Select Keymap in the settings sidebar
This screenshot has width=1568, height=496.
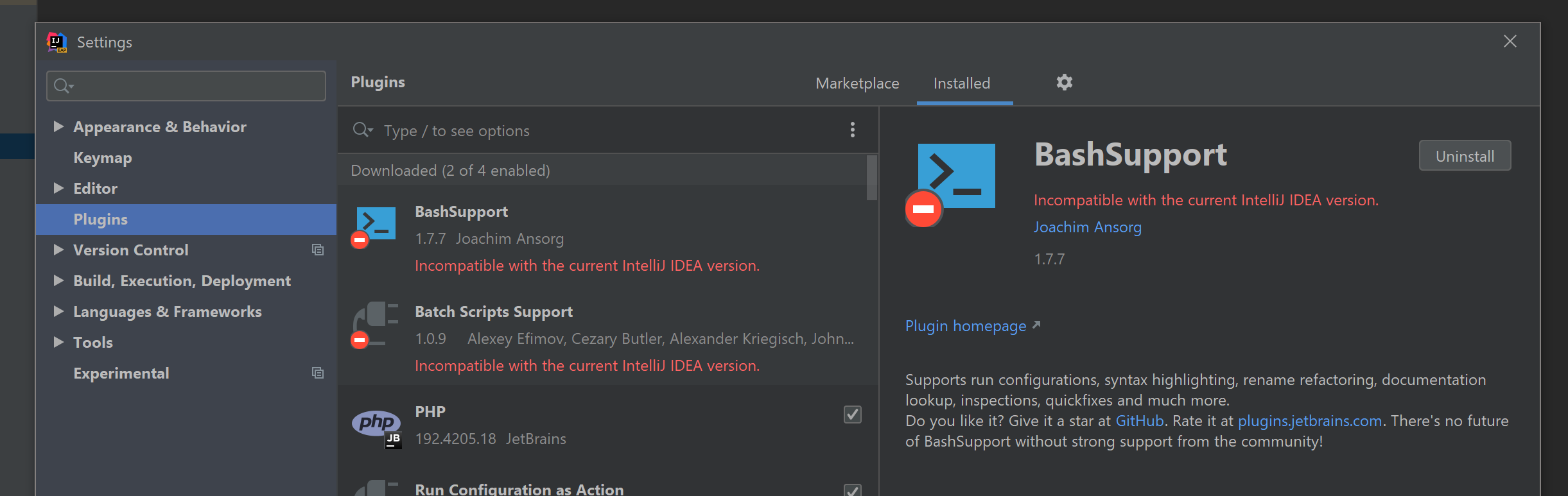click(103, 157)
